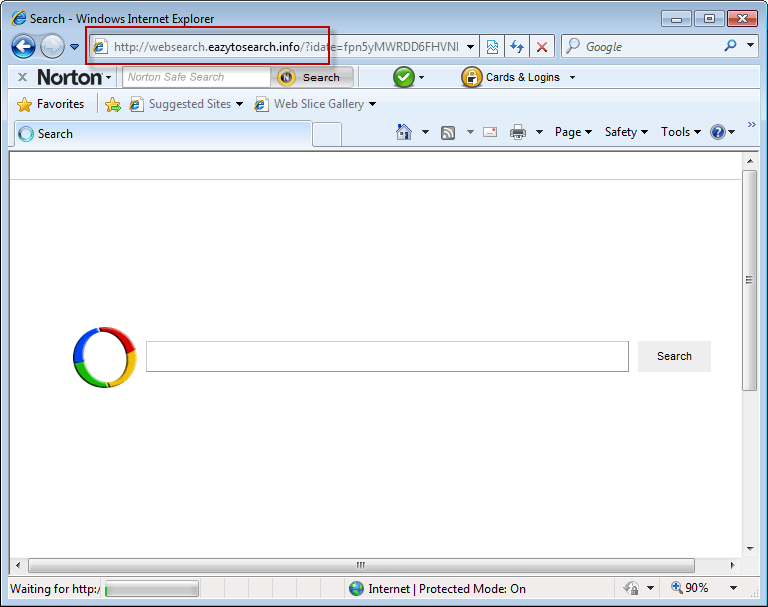Click the blue magnifier search icon
768x607 pixels.
tap(730, 46)
